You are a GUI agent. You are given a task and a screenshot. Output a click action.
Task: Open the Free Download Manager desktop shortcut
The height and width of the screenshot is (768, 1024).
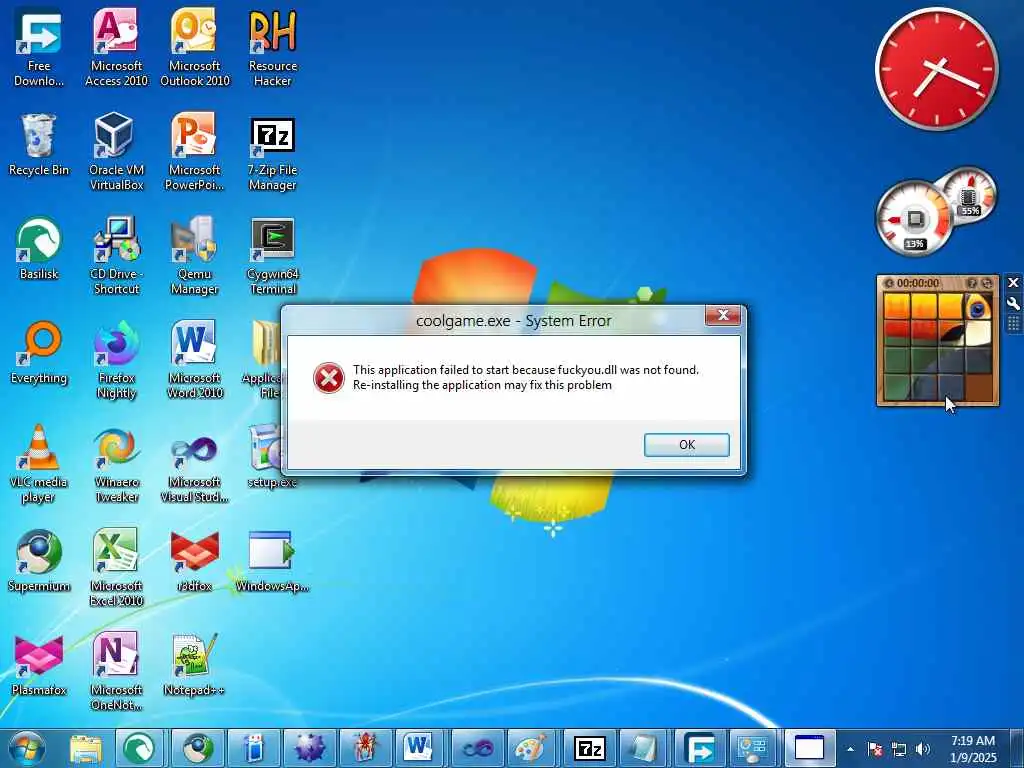[39, 49]
